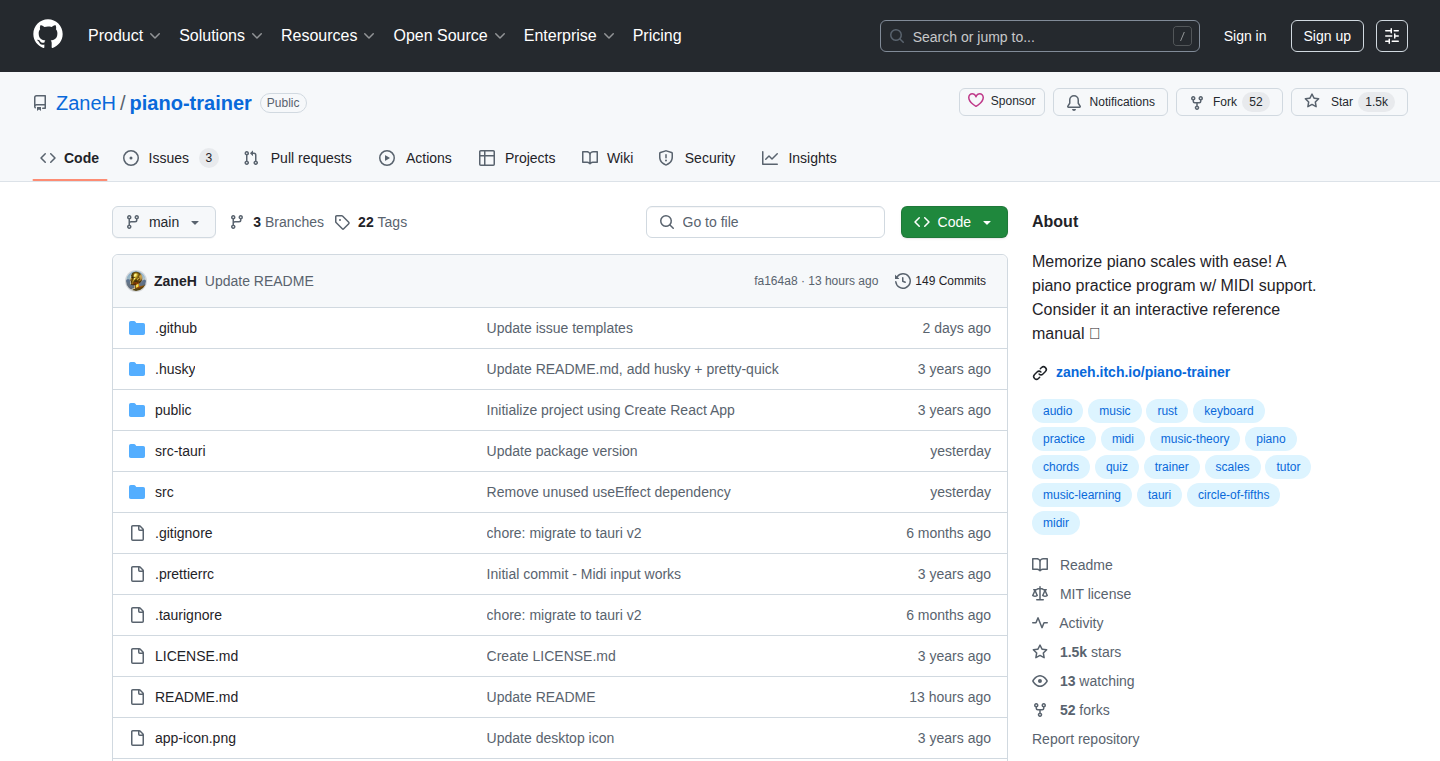The image size is (1440, 761).
Task: Click the commits history clock icon
Action: [903, 281]
